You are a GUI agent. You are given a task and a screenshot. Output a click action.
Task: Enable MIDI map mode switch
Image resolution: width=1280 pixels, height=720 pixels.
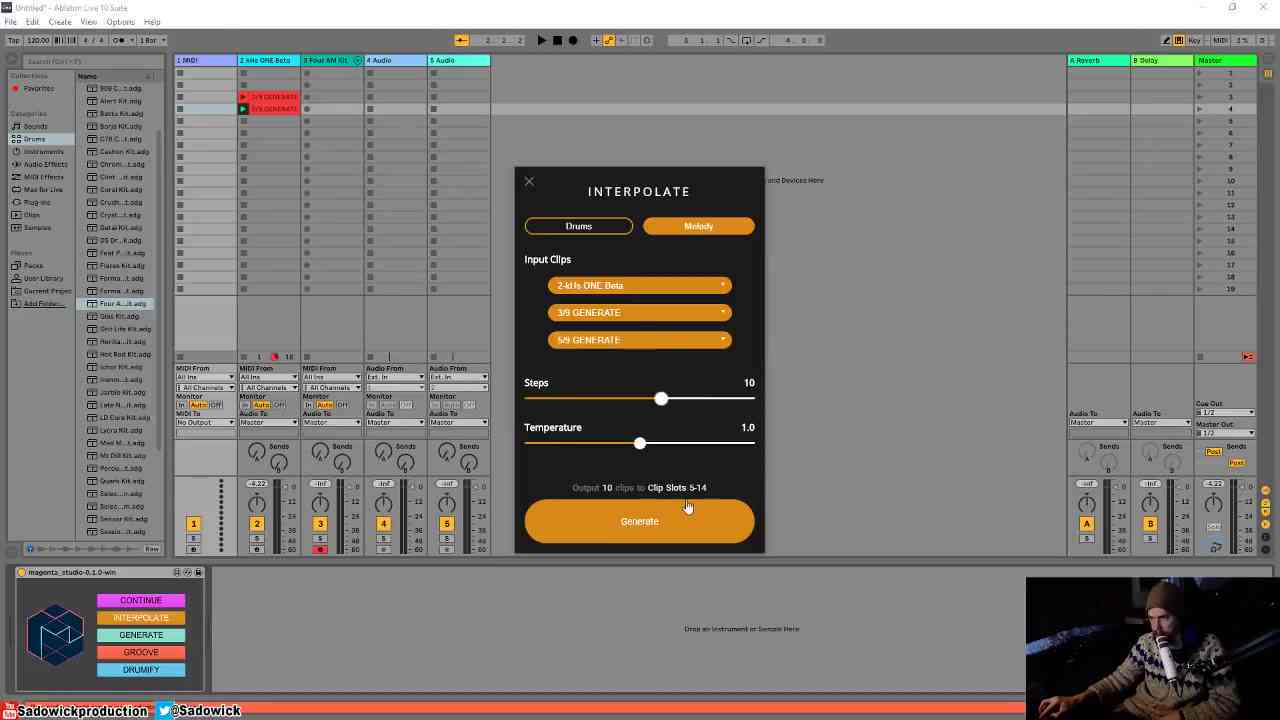click(x=1220, y=40)
